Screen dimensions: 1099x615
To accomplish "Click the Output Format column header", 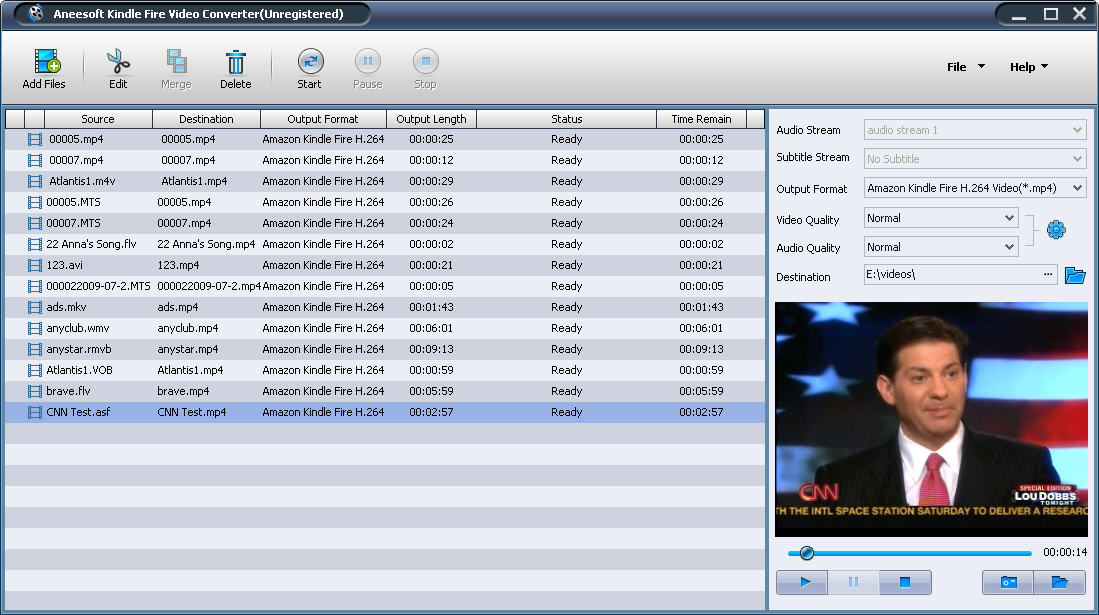I will (x=323, y=119).
